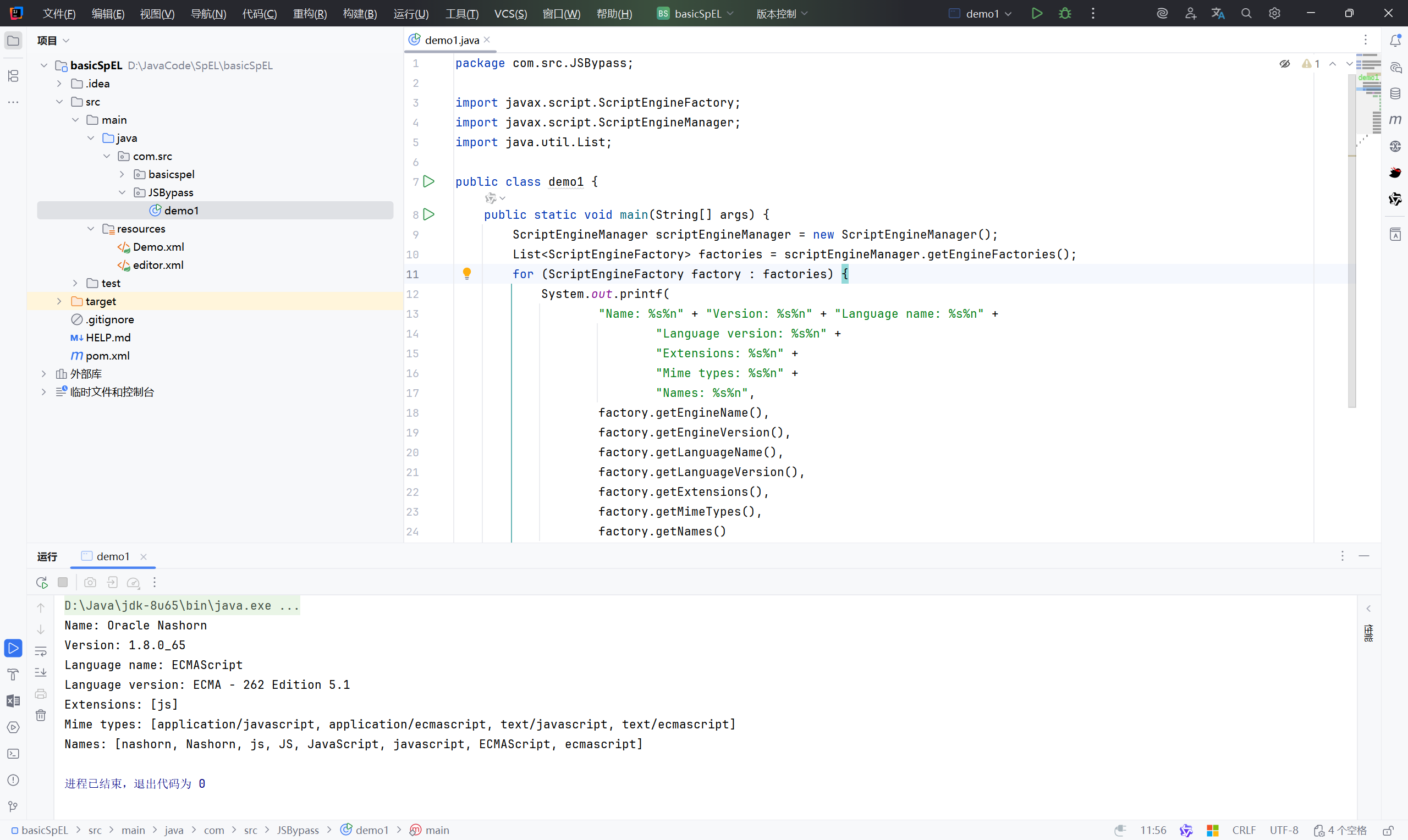This screenshot has height=840, width=1408.
Task: Click the green Run button in toolbar
Action: [x=1037, y=13]
